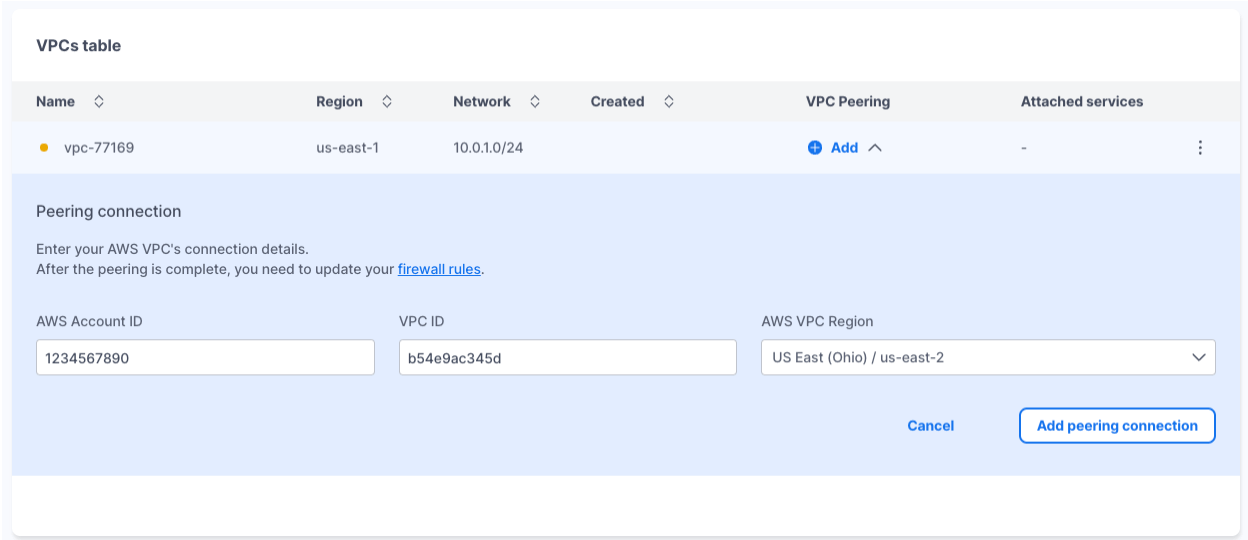This screenshot has height=540, width=1248.
Task: Click into the VPC ID text box
Action: click(x=567, y=358)
